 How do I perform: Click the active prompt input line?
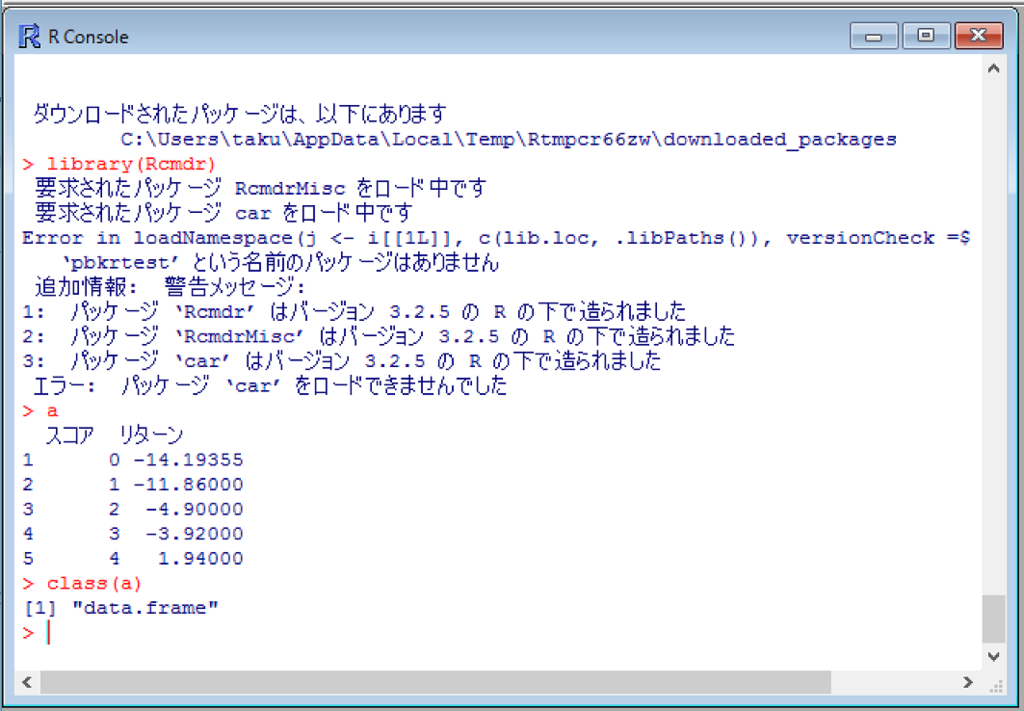tap(496, 633)
